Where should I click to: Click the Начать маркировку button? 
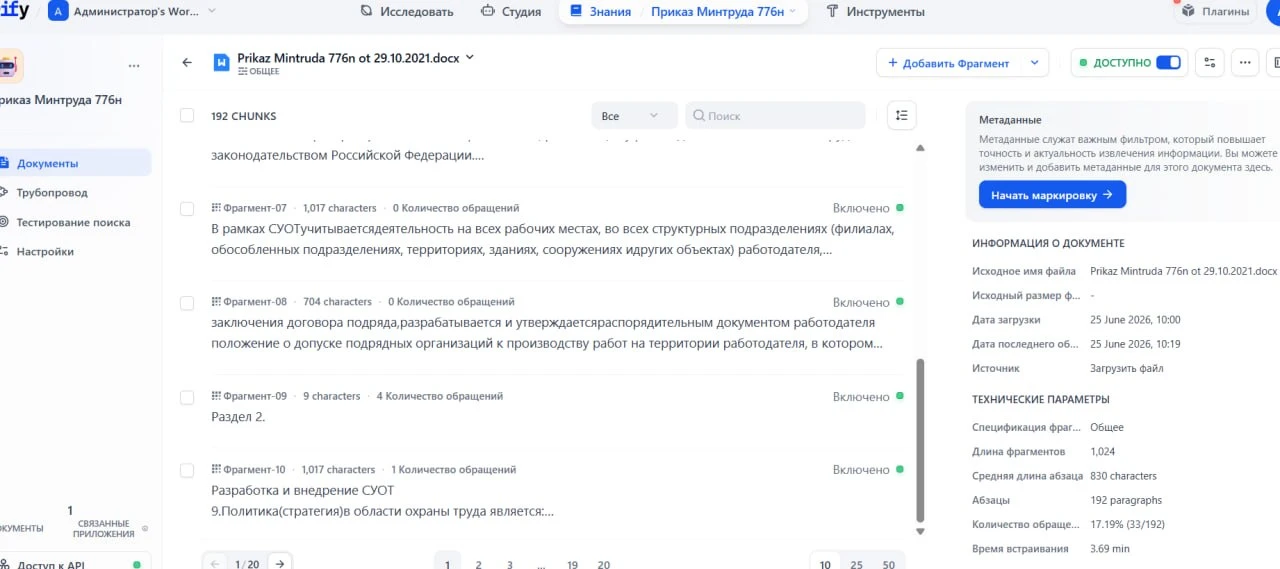click(1052, 195)
